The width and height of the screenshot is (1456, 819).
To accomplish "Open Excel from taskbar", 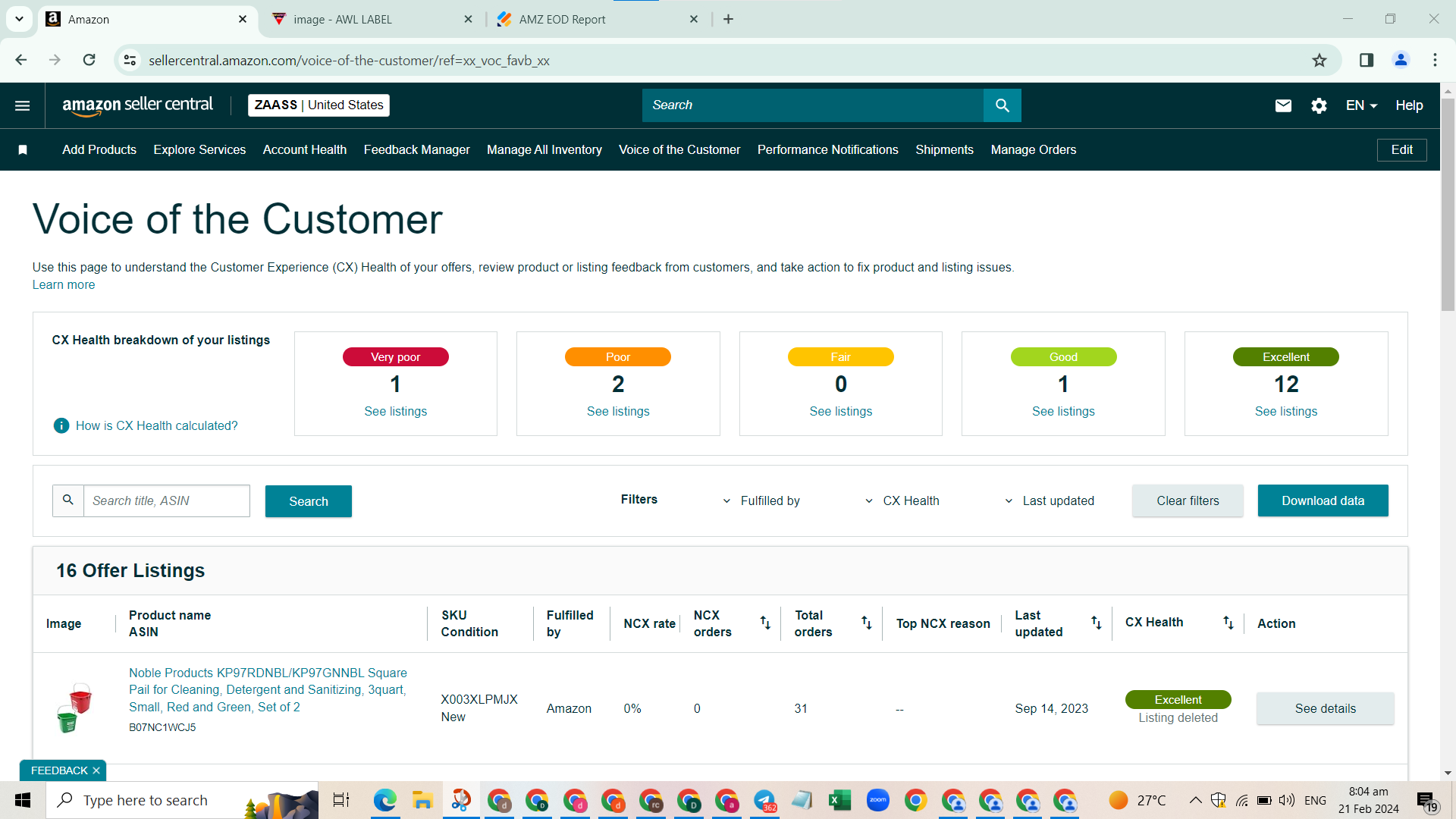I will [x=839, y=800].
